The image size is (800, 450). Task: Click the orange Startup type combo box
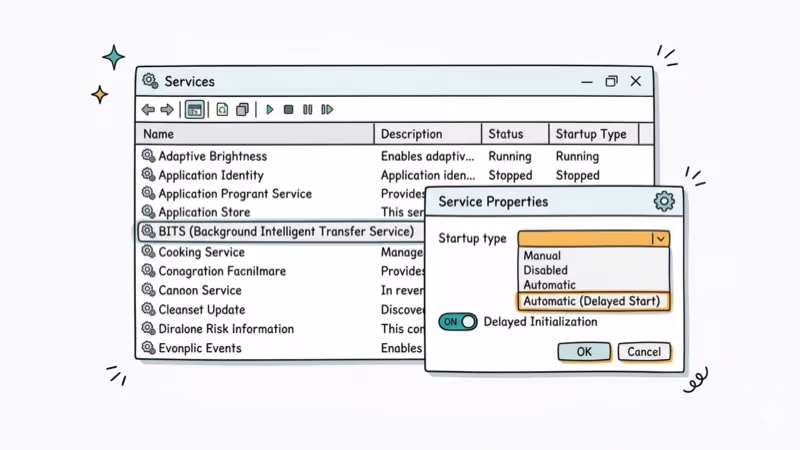(593, 239)
